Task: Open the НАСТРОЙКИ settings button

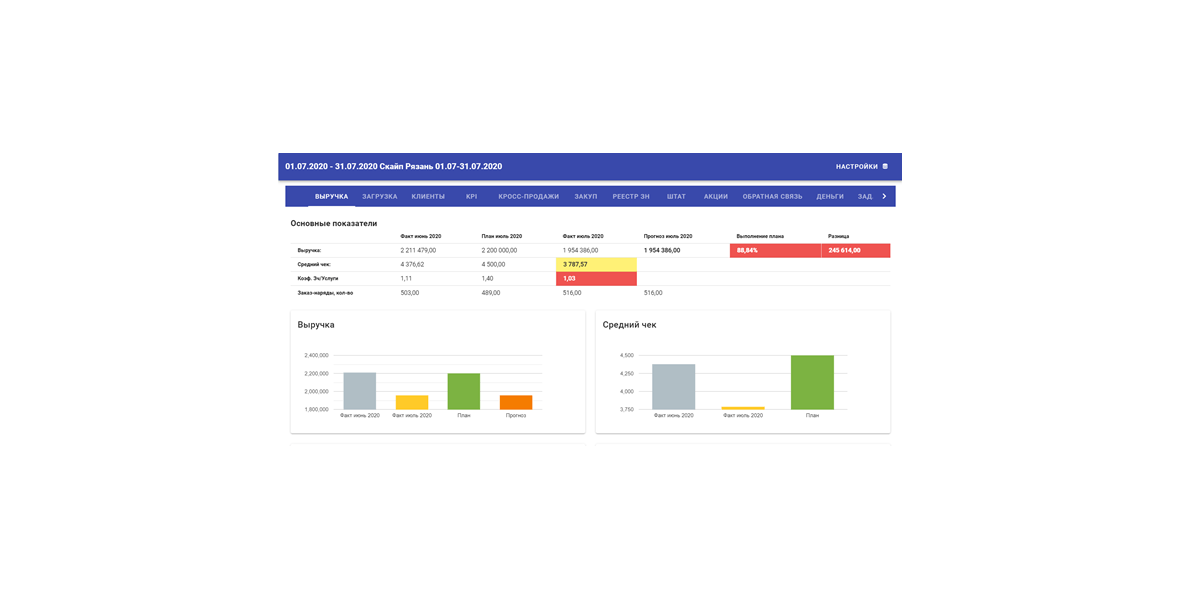Action: (862, 166)
